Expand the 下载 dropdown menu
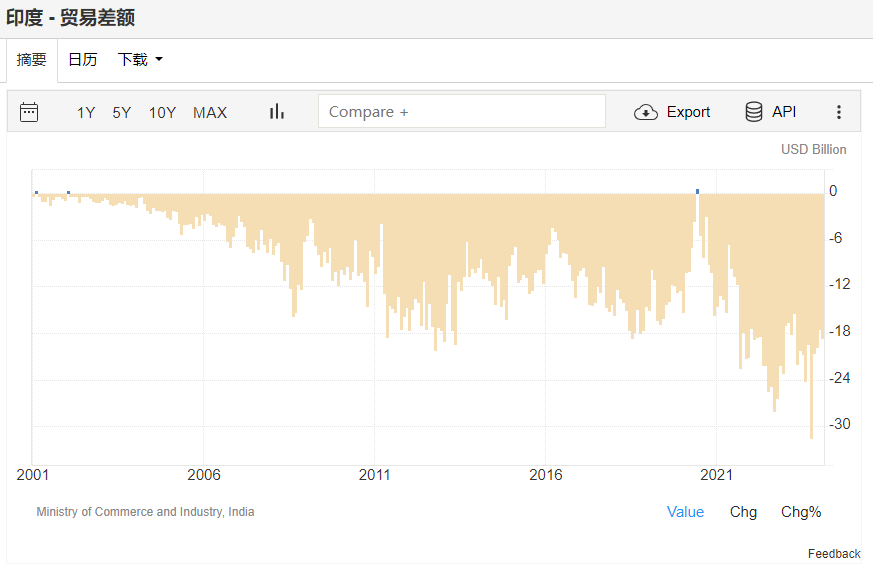This screenshot has width=873, height=572. tap(133, 60)
